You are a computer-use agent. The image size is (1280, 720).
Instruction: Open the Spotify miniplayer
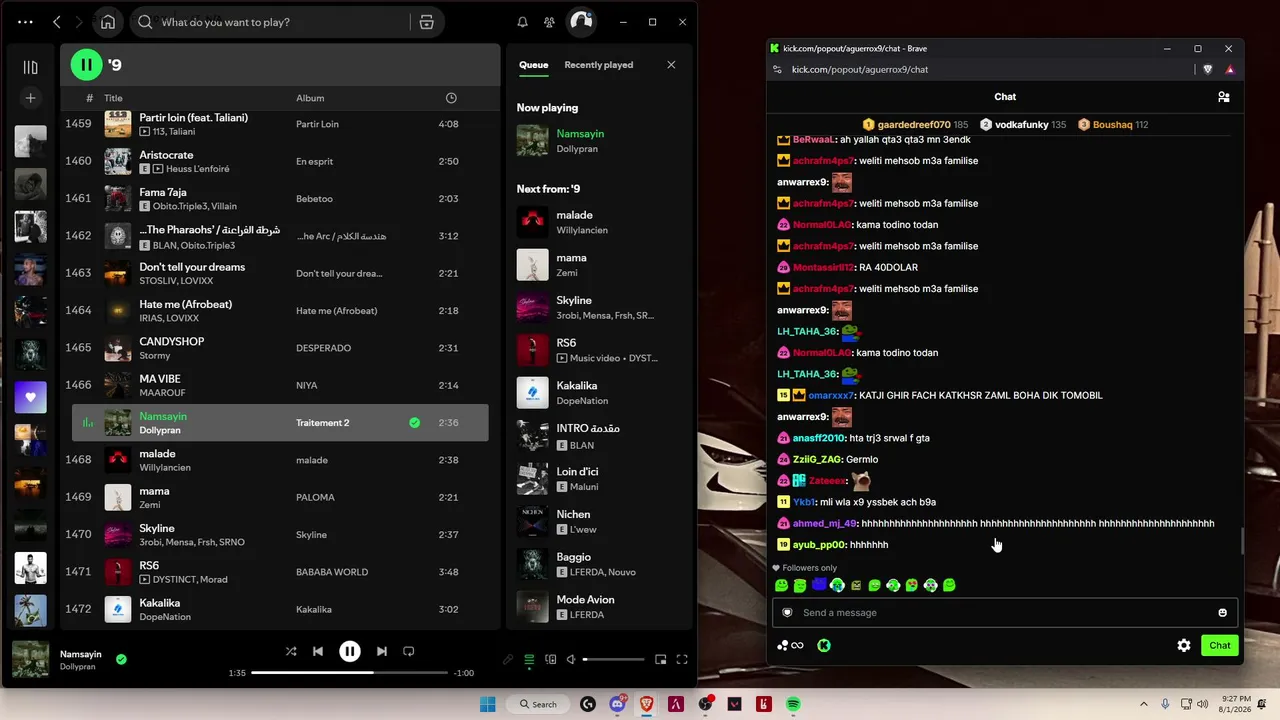pos(661,659)
